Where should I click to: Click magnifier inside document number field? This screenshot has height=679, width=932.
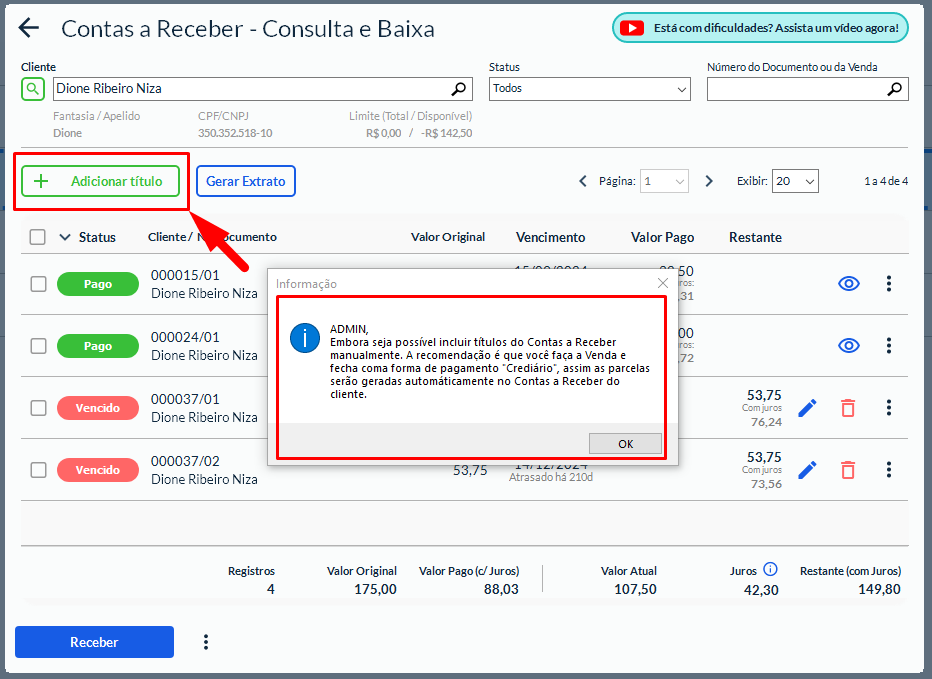tap(894, 89)
